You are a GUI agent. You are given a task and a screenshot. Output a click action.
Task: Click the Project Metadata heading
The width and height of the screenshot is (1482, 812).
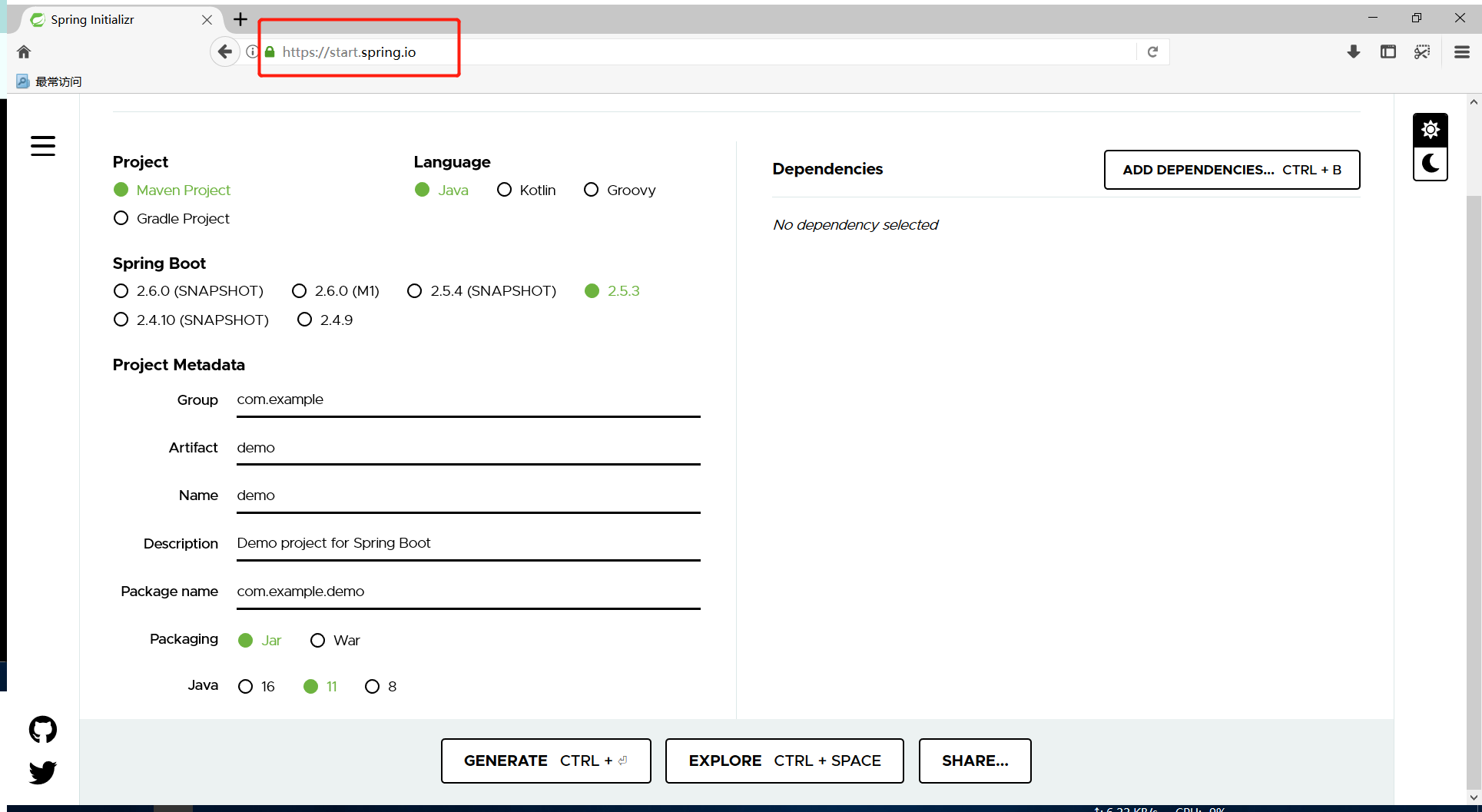click(x=179, y=365)
